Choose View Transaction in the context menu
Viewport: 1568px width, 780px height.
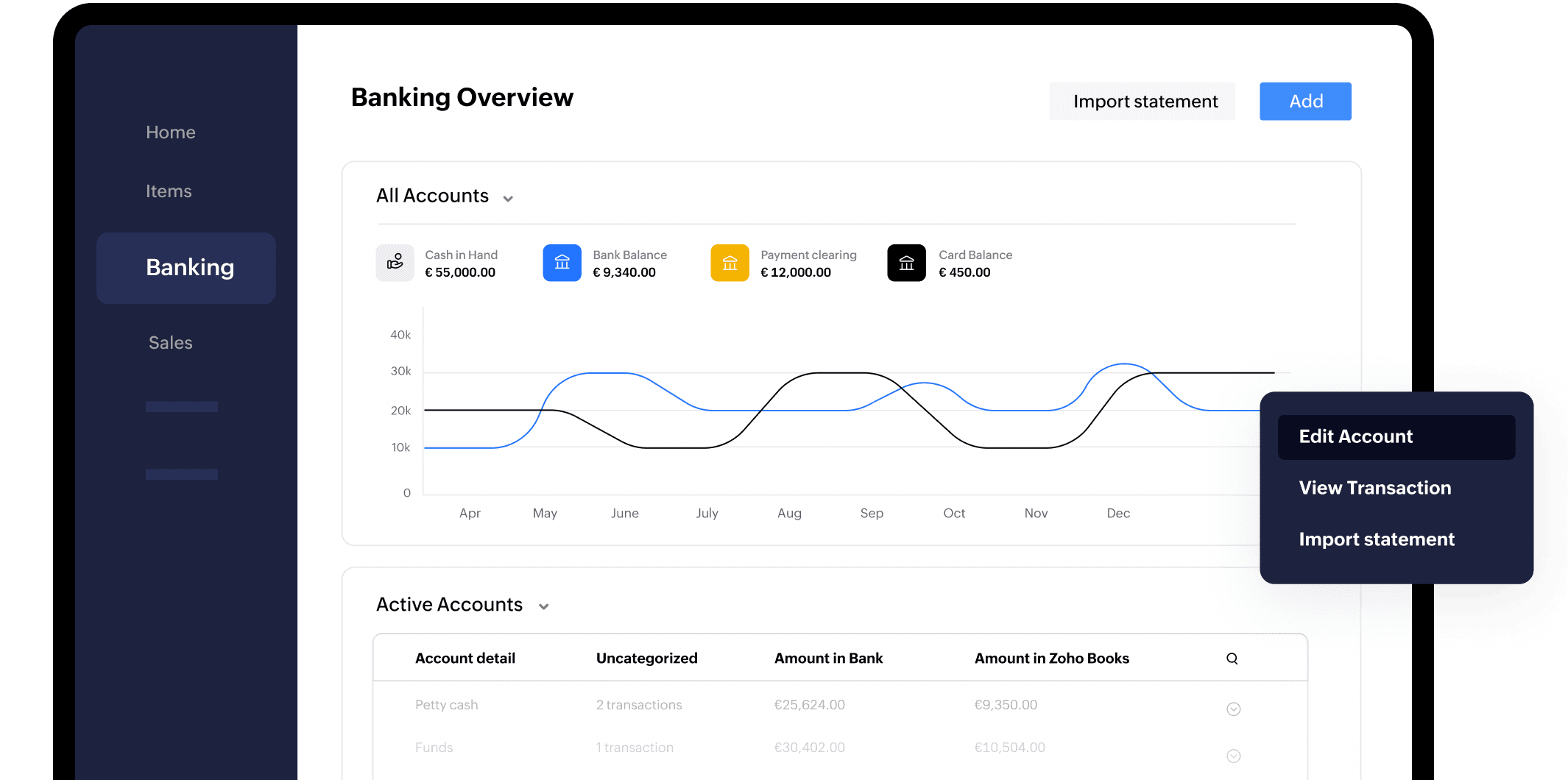[x=1375, y=488]
